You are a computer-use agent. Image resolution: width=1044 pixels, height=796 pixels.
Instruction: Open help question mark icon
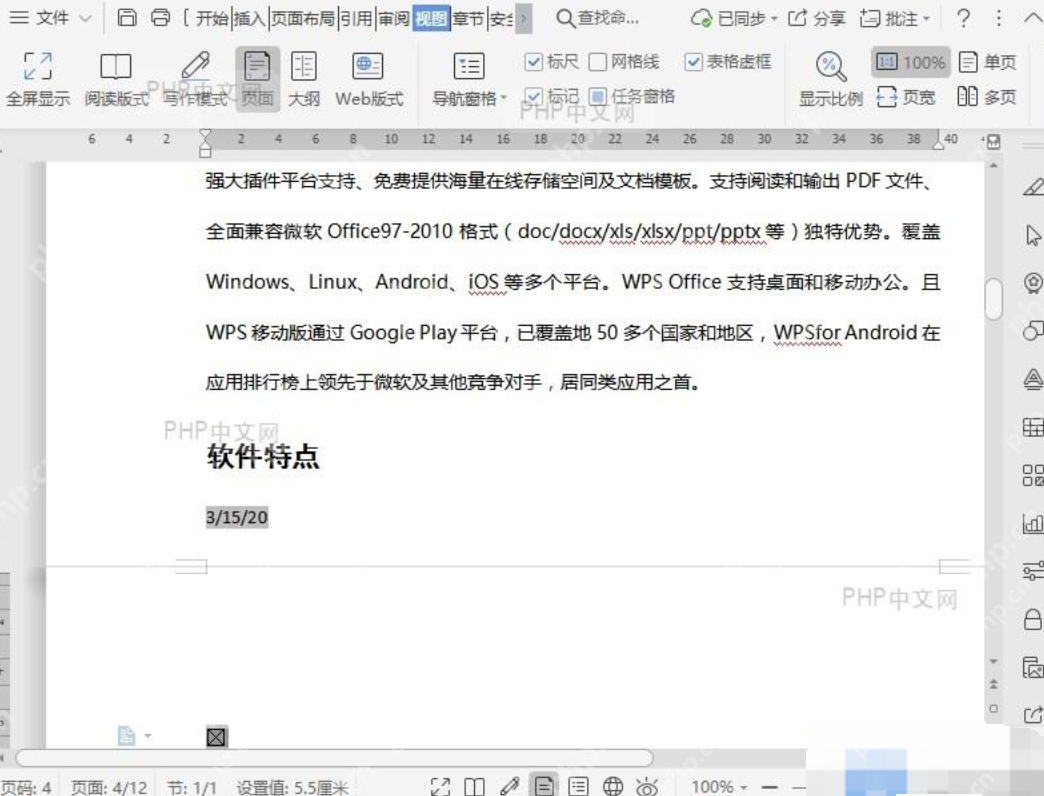pyautogui.click(x=963, y=18)
